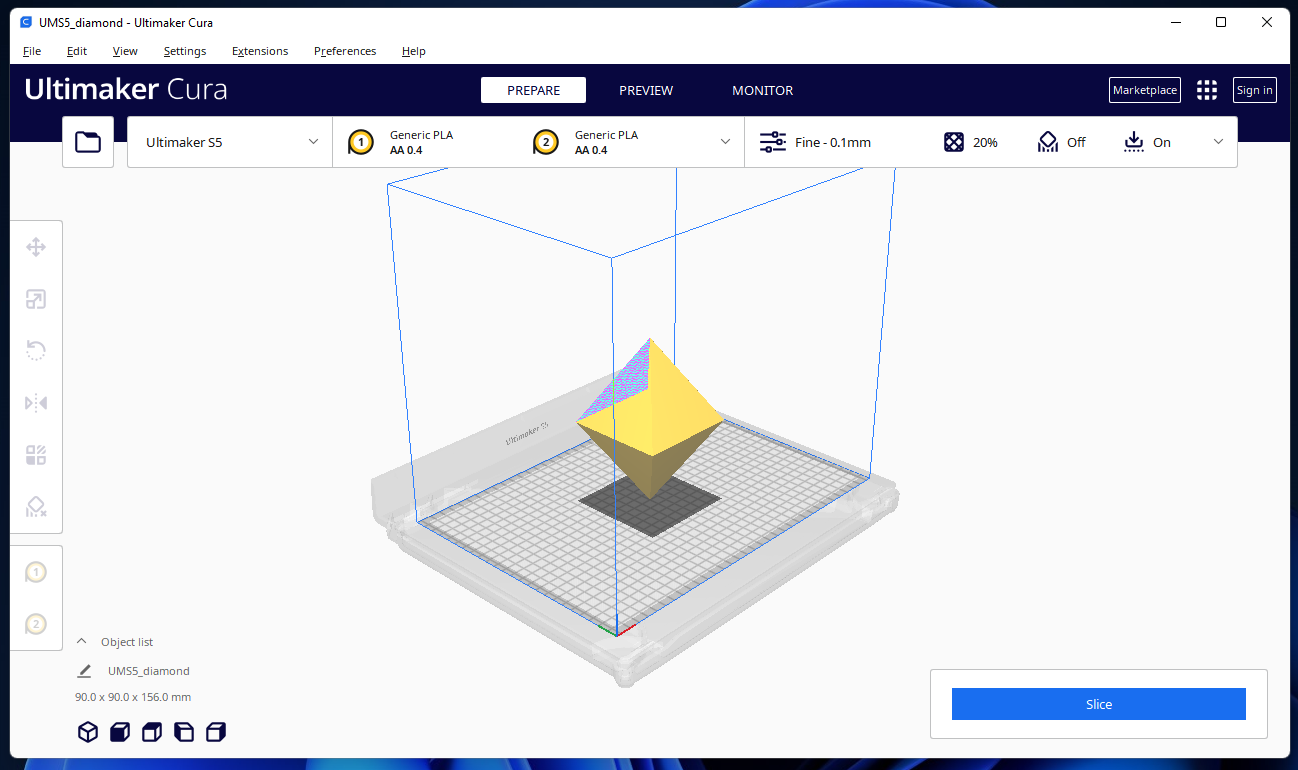
Task: Switch to left side view icon
Action: point(184,732)
